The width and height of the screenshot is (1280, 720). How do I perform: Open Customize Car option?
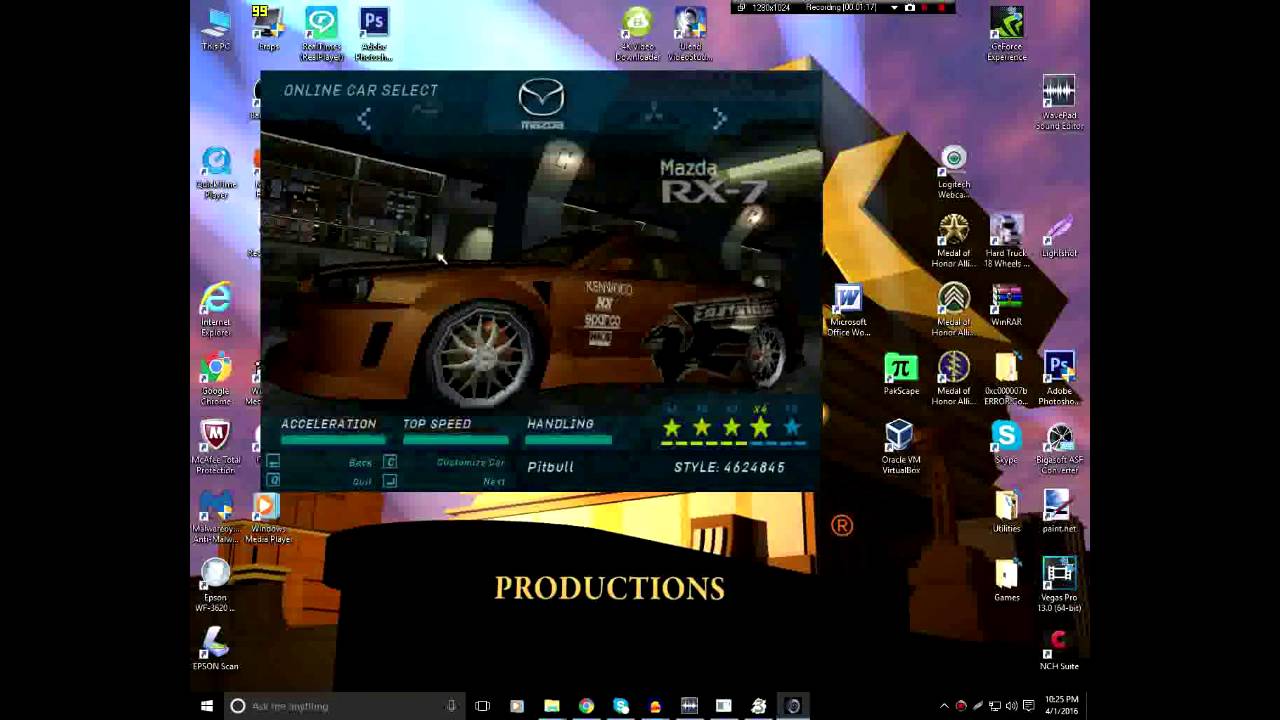pos(470,462)
